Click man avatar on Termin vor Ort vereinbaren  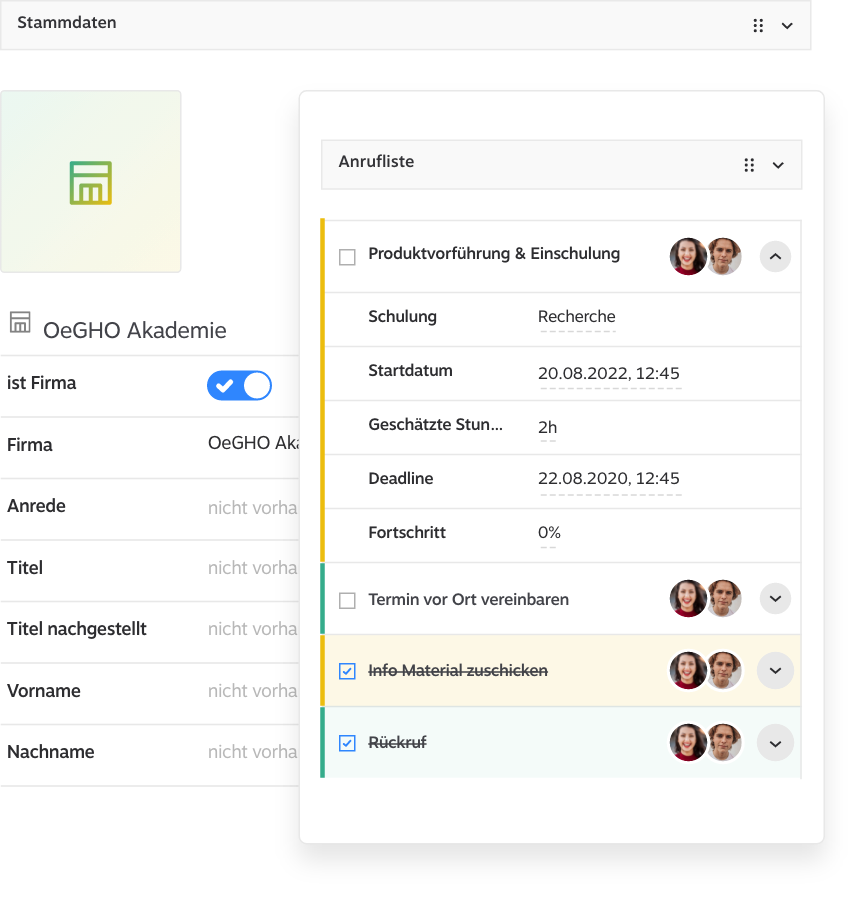(x=724, y=598)
